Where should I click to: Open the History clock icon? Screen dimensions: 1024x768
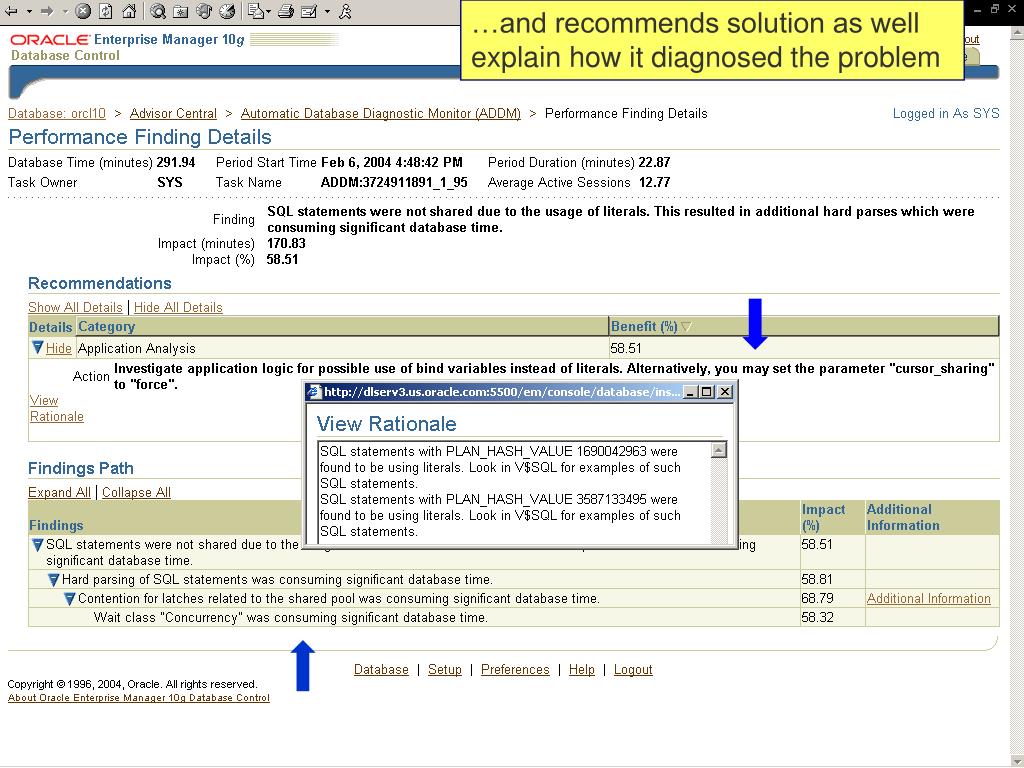[x=227, y=11]
